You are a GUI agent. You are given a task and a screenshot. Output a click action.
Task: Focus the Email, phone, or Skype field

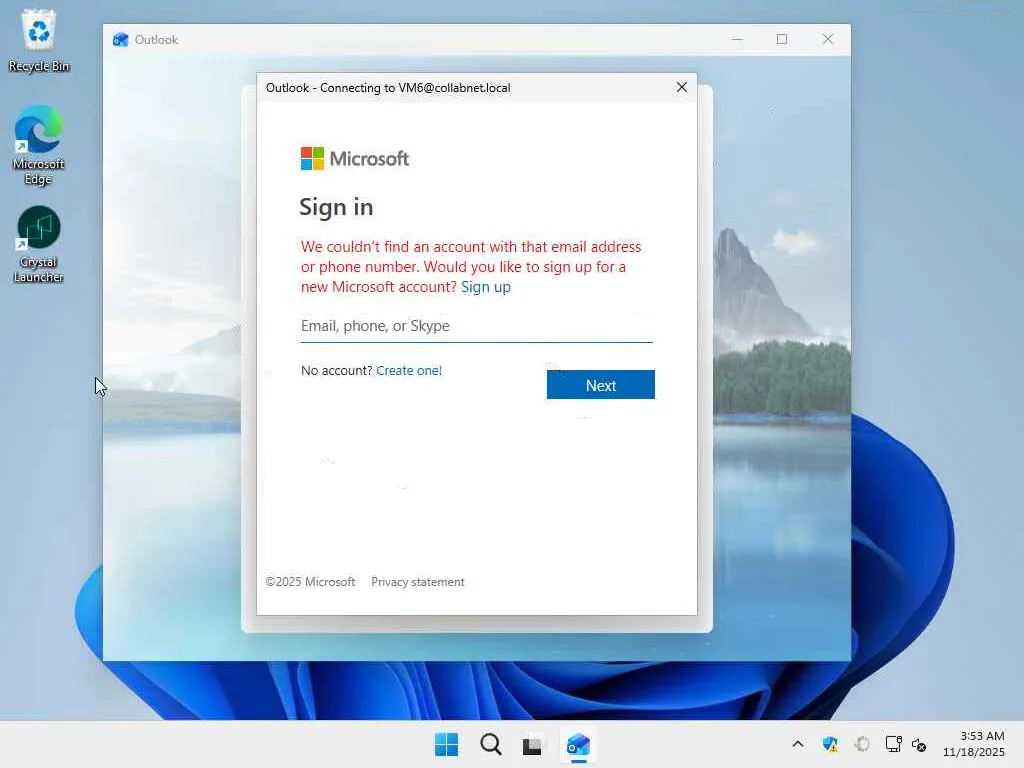point(476,326)
